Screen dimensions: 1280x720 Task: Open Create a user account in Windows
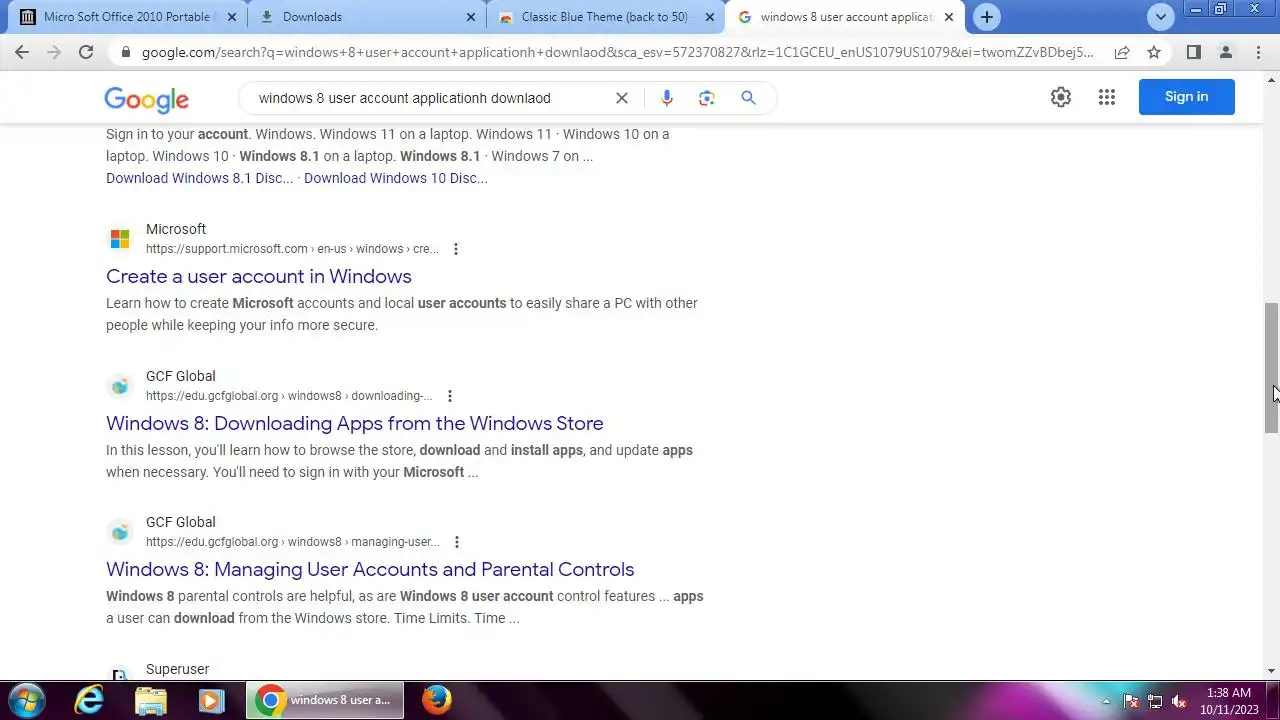259,276
